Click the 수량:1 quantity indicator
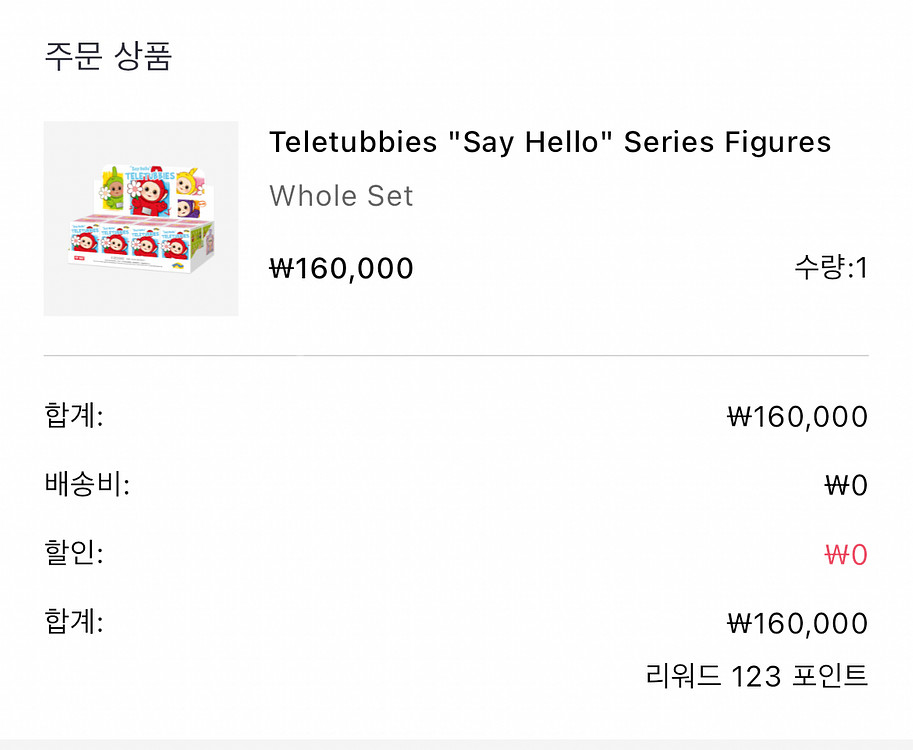913x750 pixels. (x=830, y=268)
